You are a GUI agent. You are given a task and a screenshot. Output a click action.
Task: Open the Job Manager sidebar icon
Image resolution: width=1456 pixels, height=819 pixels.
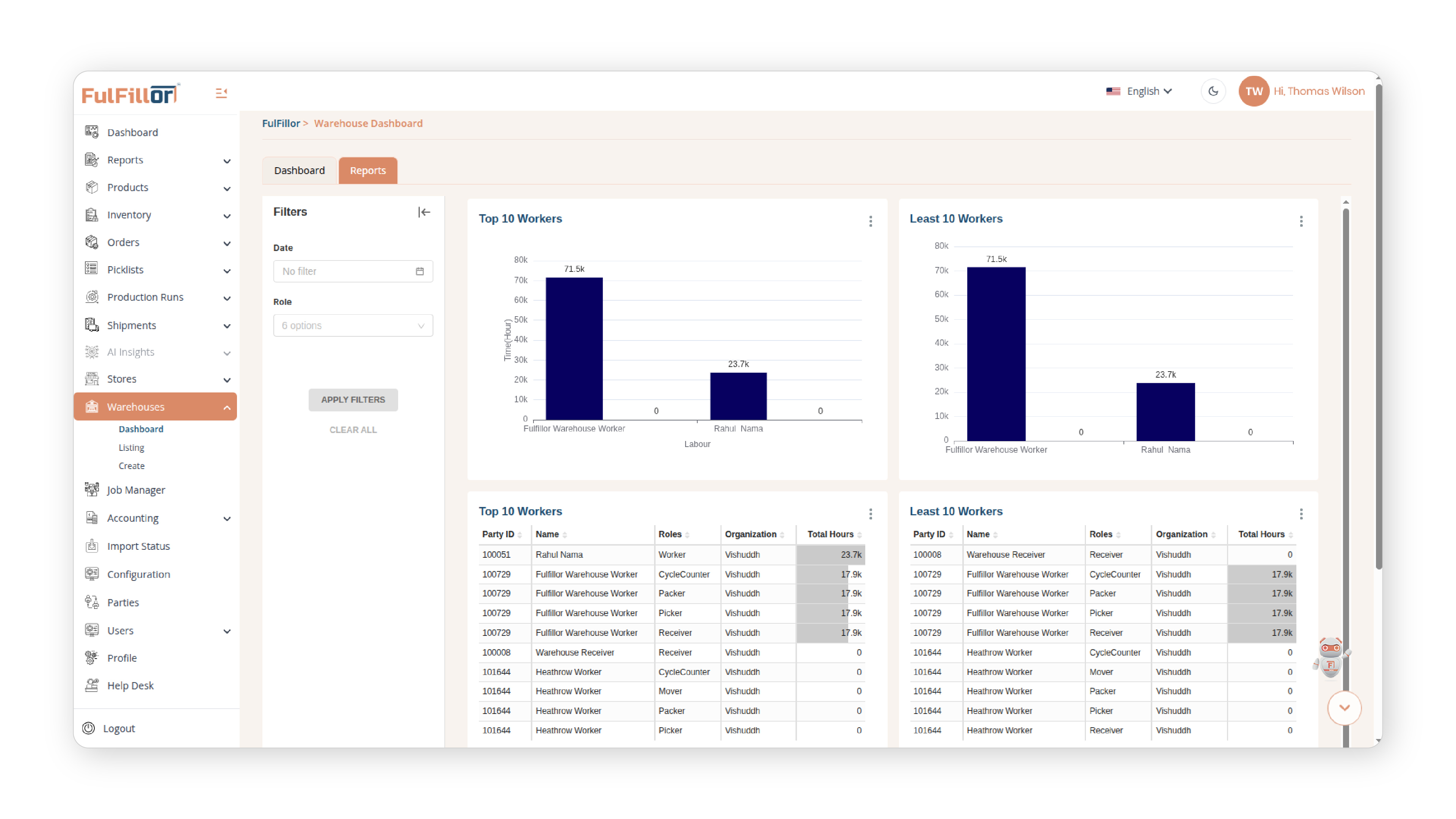pos(91,490)
